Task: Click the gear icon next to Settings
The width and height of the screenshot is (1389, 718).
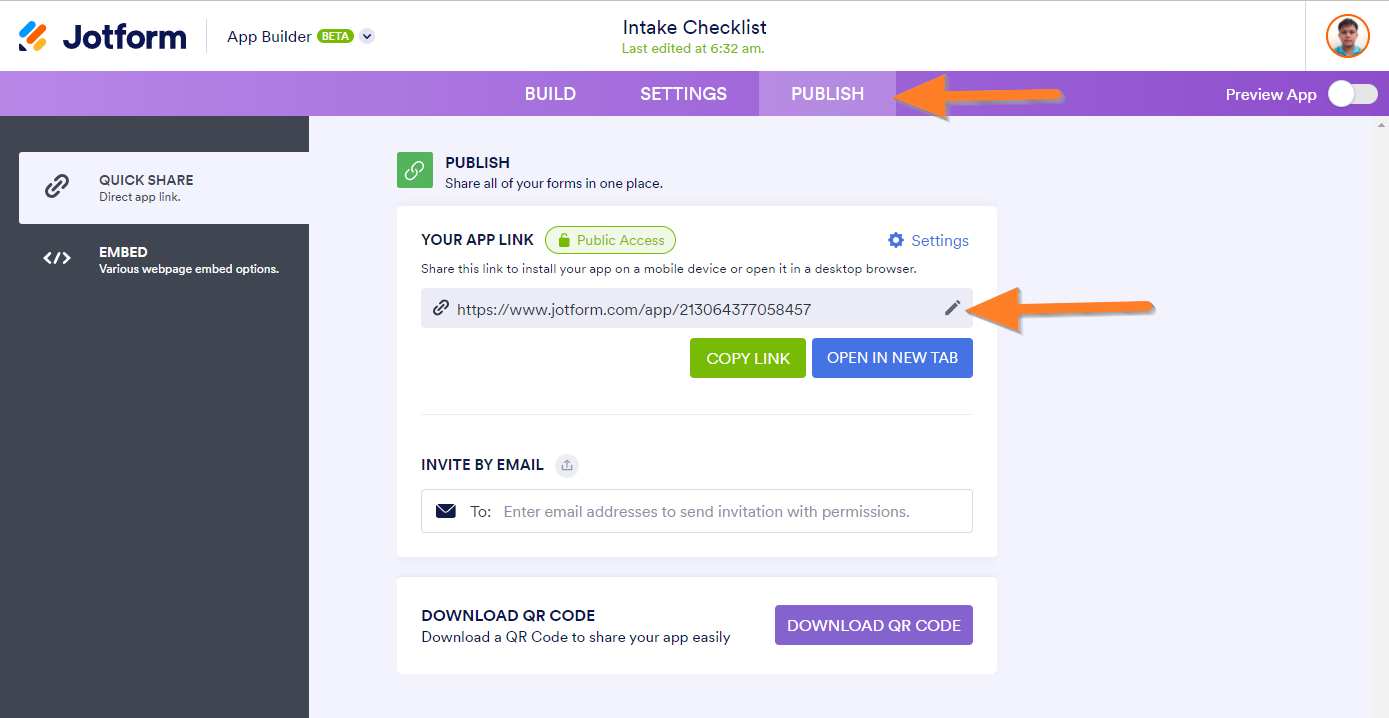Action: click(896, 240)
